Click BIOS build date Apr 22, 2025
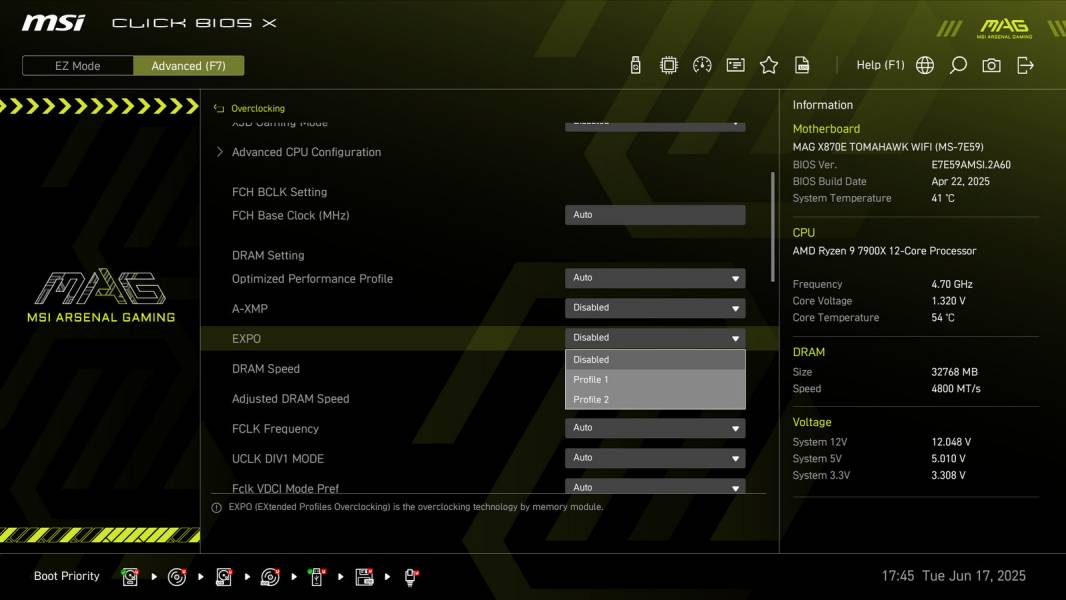Image resolution: width=1066 pixels, height=600 pixels. tap(961, 181)
